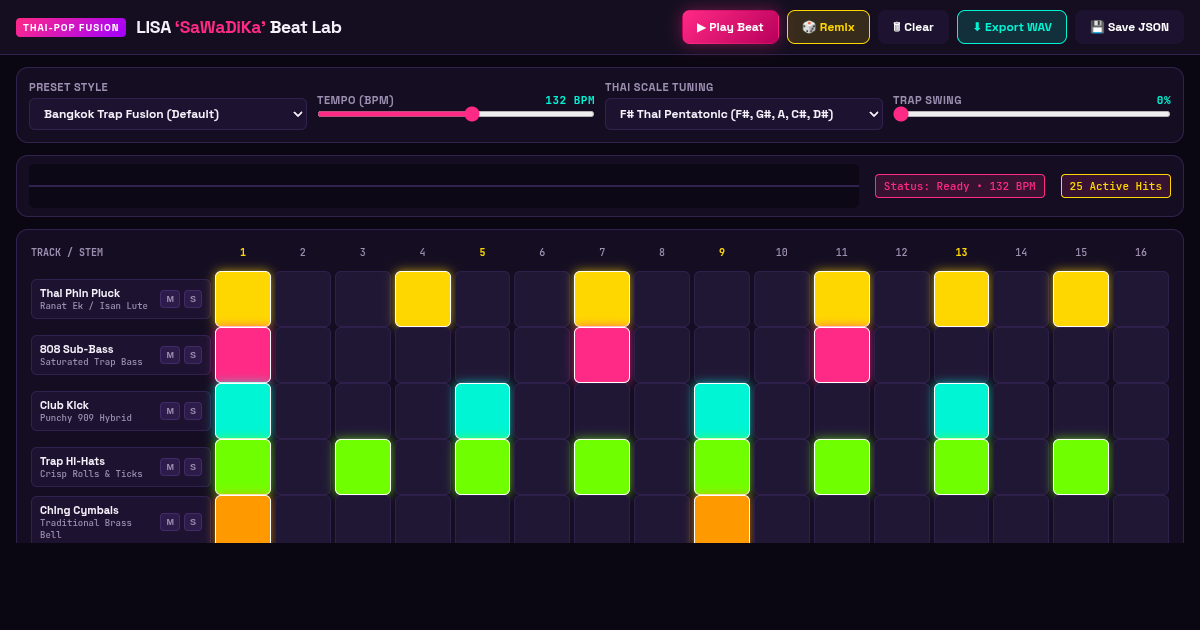Click the 'Status: Ready • 132 BPM' badge
1200x630 pixels.
(x=960, y=186)
